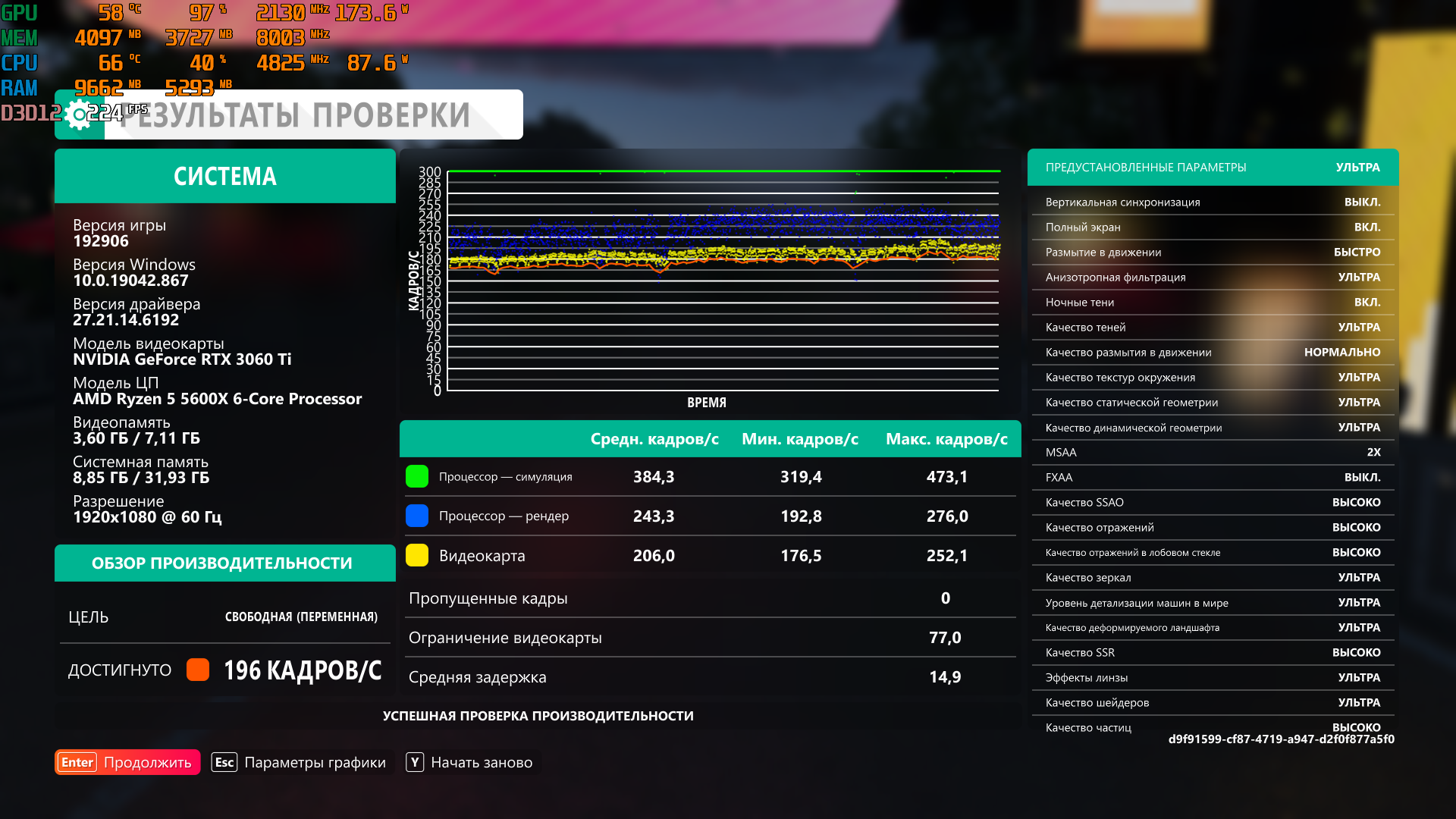The width and height of the screenshot is (1456, 819).
Task: Toggle Вертикальная синхронизация setting row
Action: 1212,202
